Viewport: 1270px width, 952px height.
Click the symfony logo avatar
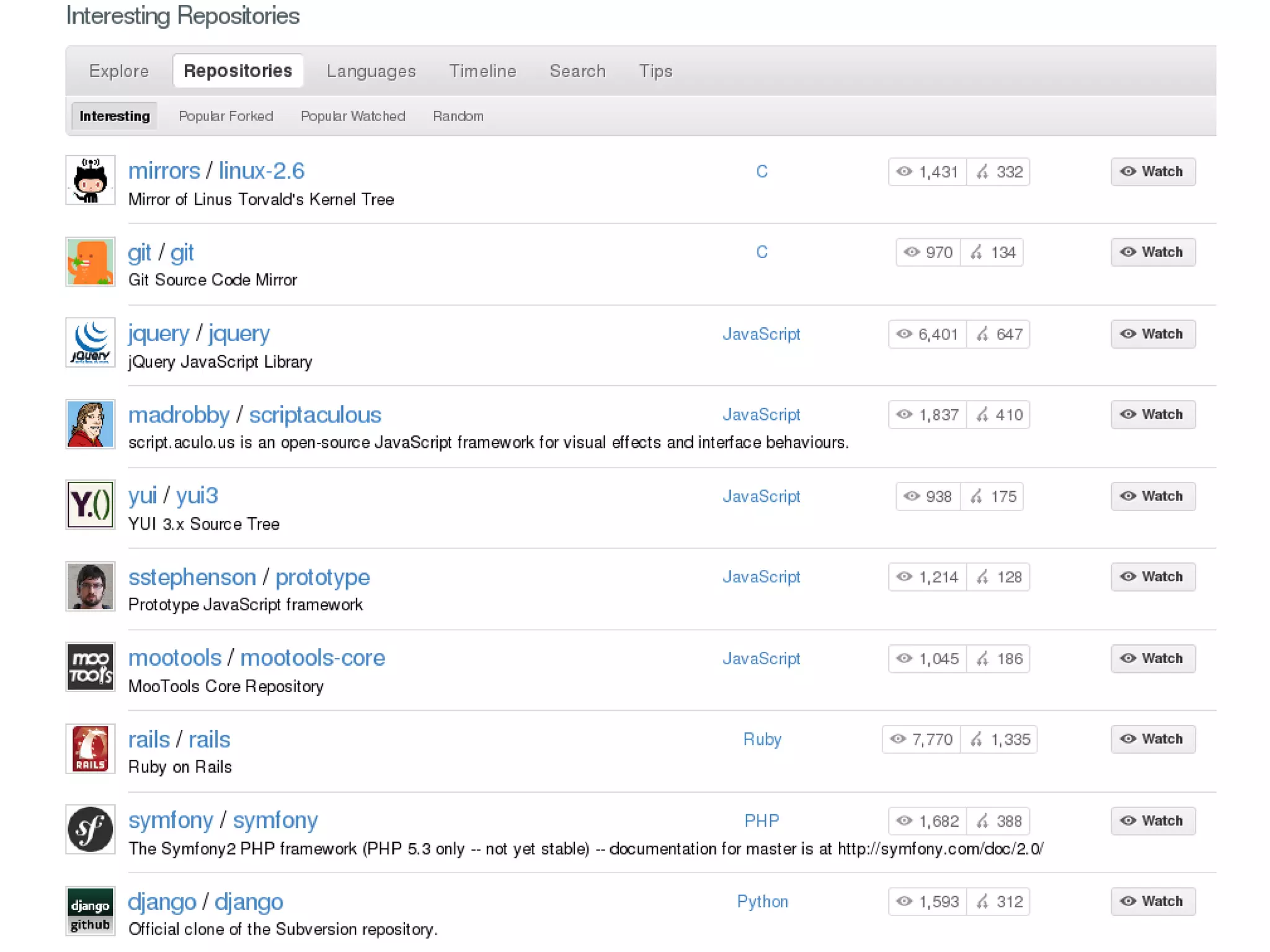90,829
